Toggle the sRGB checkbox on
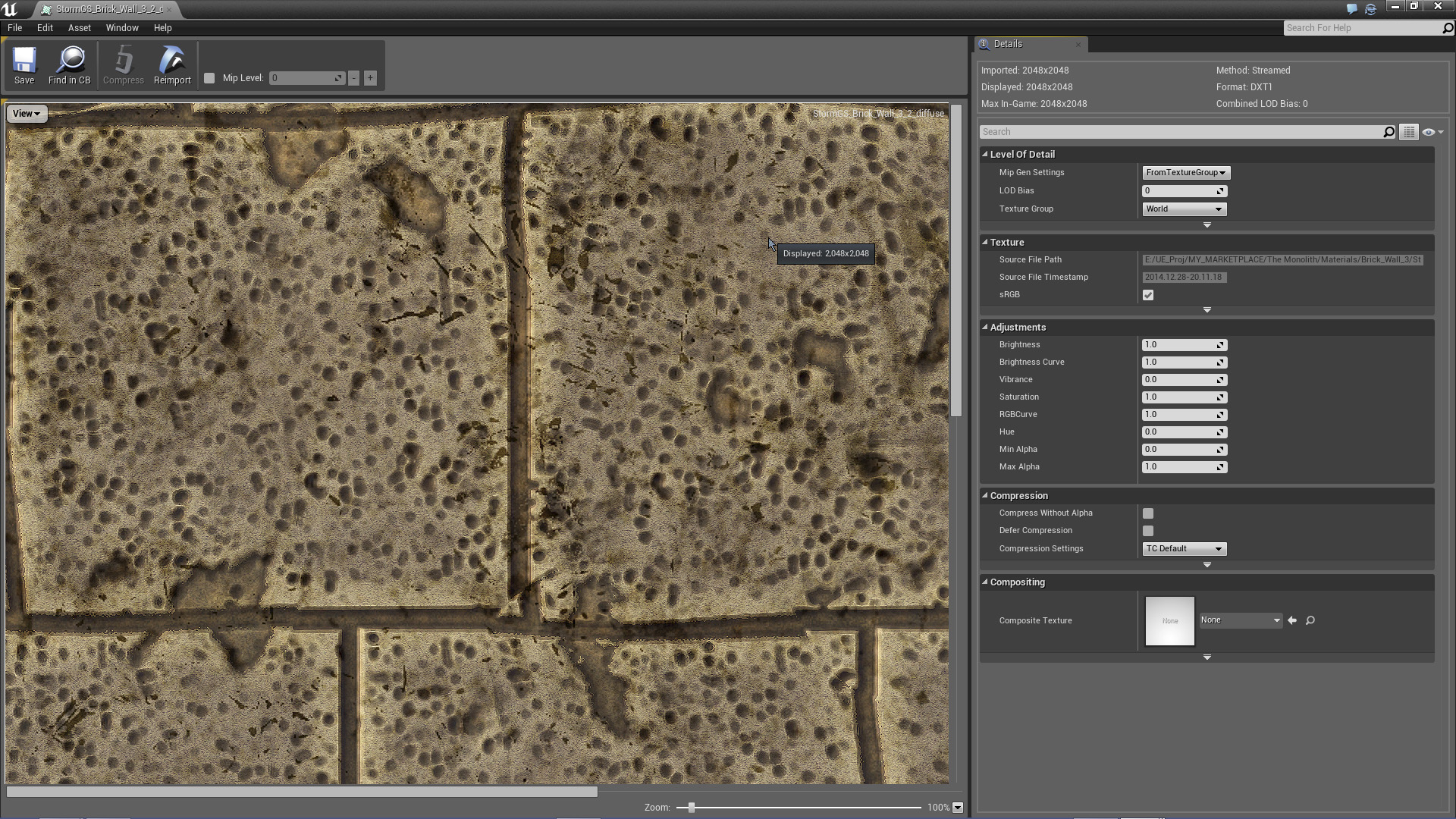The height and width of the screenshot is (819, 1456). click(1148, 294)
